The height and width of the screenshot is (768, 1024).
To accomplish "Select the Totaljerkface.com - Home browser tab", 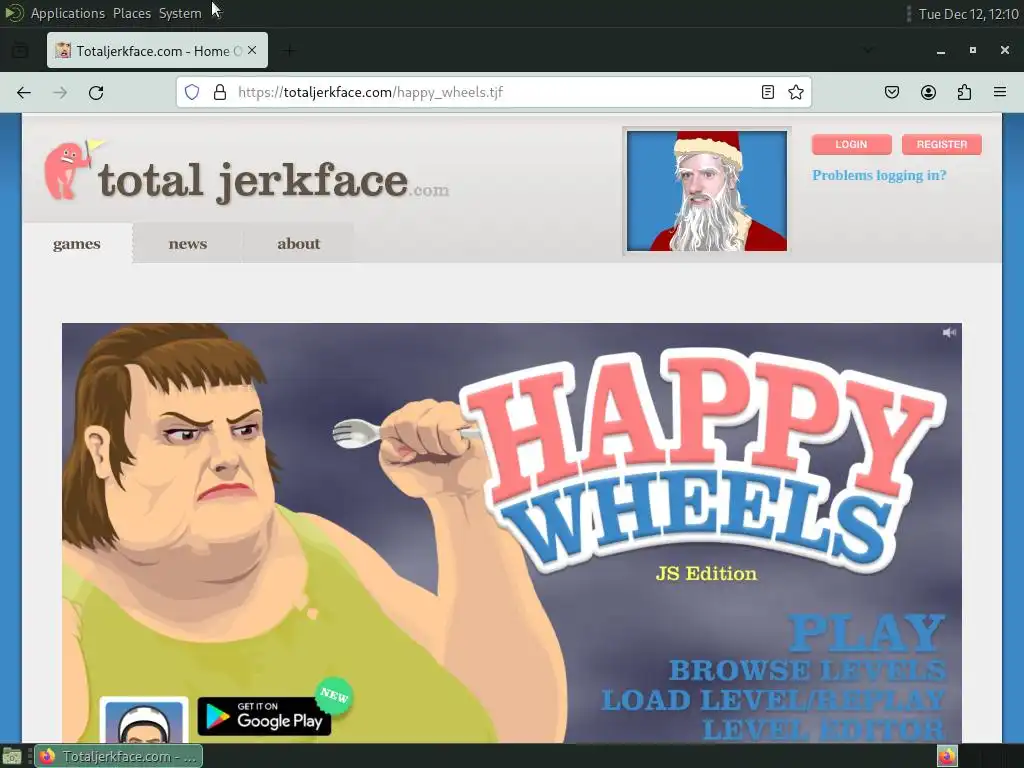I will 157,50.
